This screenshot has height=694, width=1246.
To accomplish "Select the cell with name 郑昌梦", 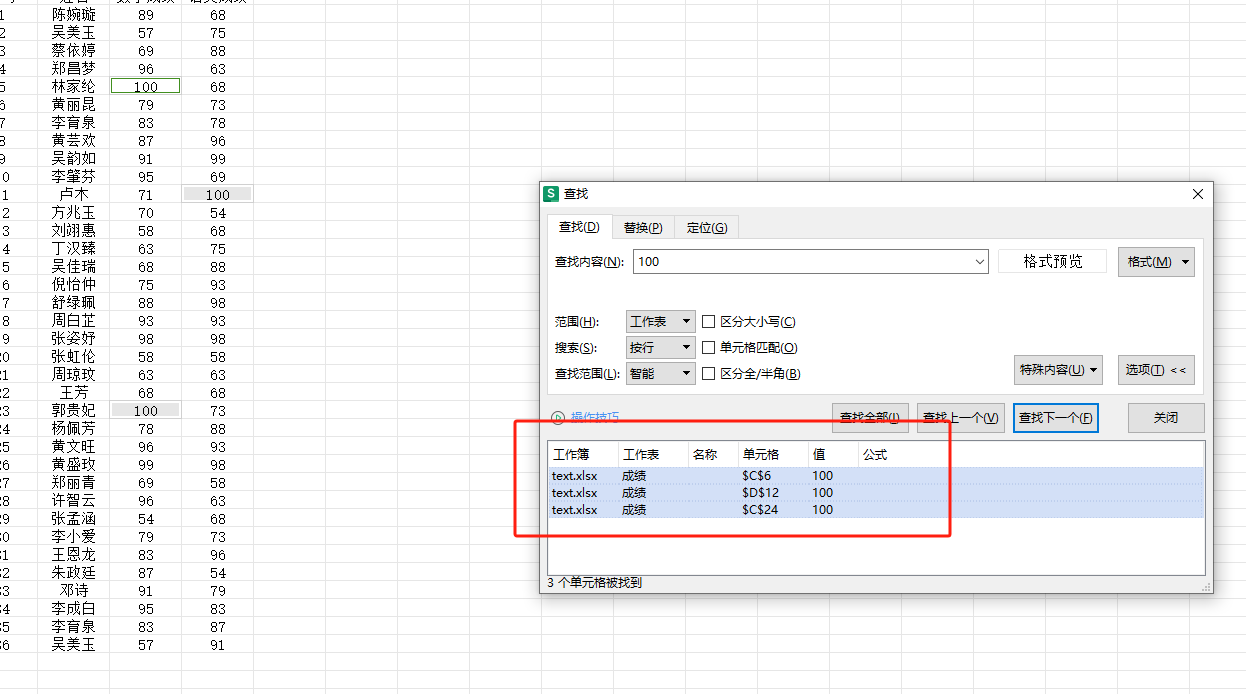I will tap(74, 69).
